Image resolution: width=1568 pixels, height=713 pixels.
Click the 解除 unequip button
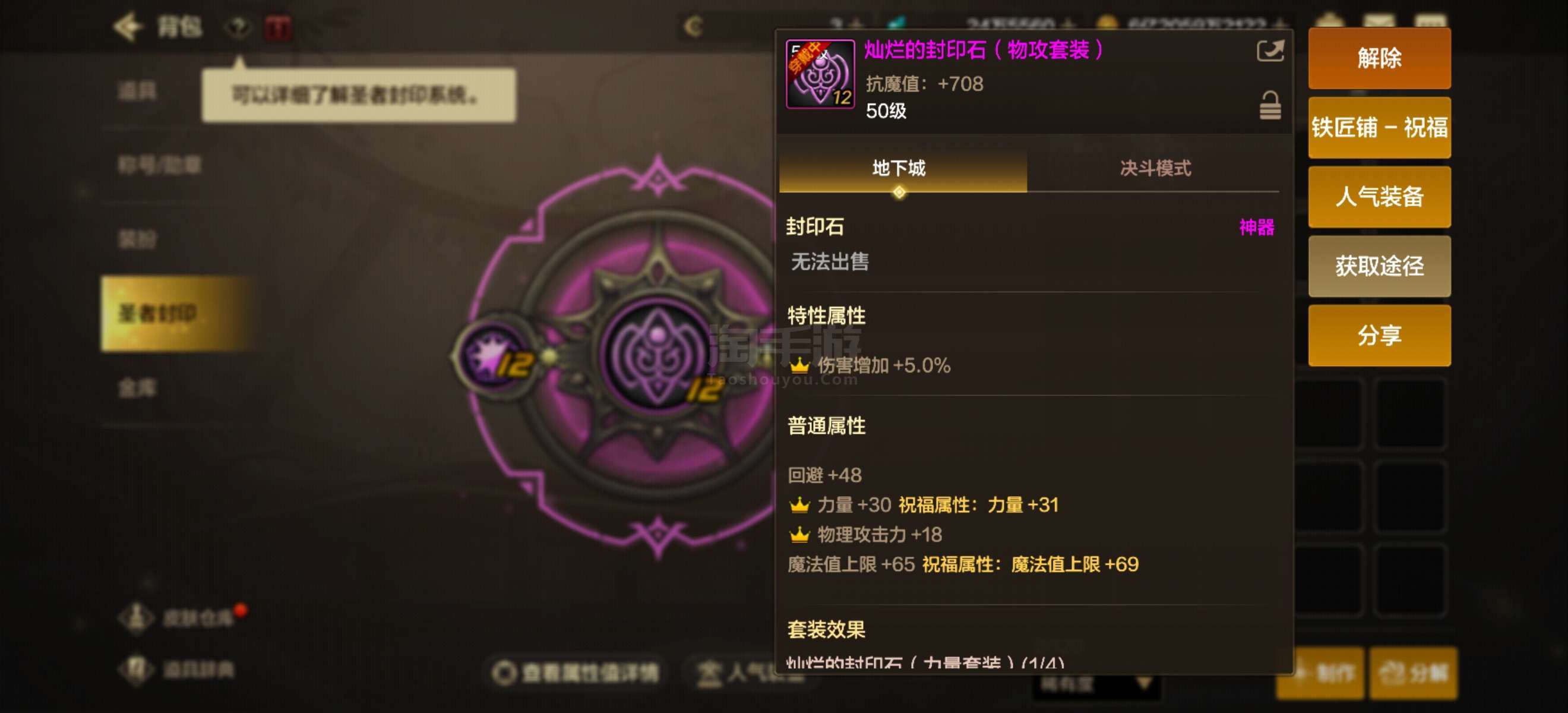[1379, 58]
